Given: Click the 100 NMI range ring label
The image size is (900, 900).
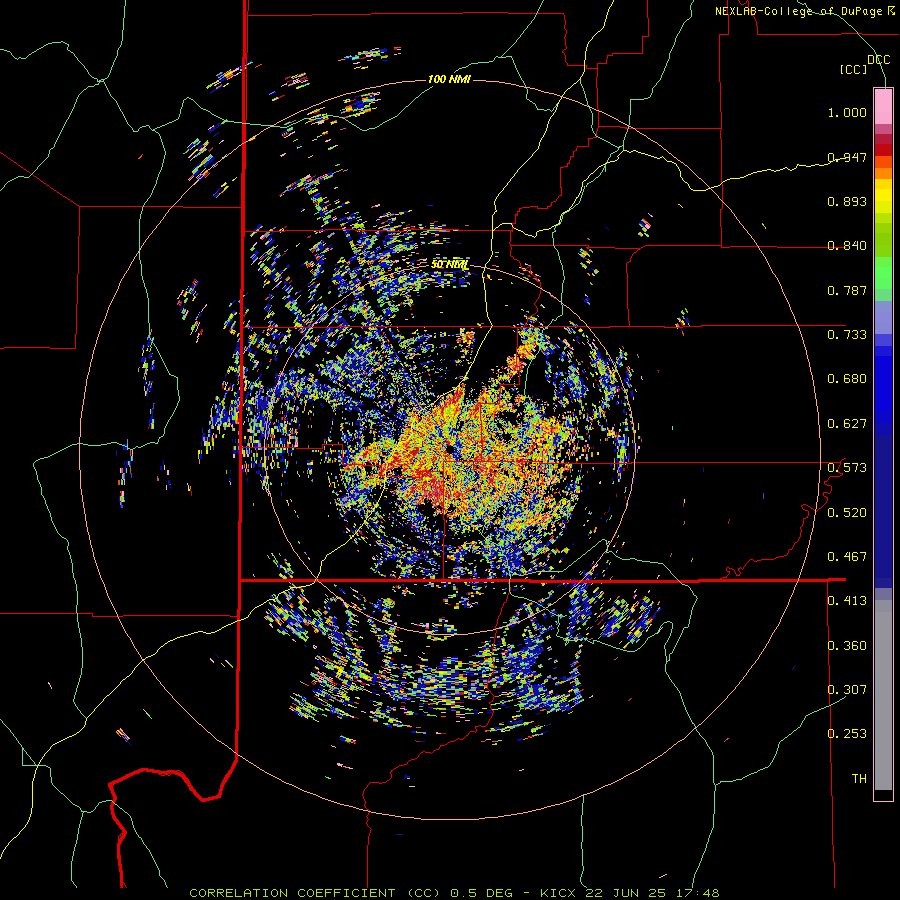Looking at the screenshot, I should (449, 79).
